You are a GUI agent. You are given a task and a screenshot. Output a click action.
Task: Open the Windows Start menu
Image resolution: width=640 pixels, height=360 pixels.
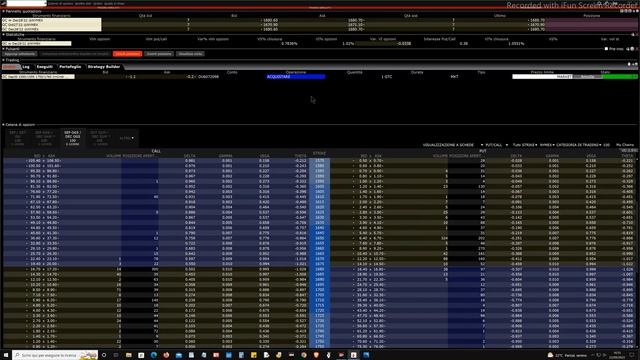[6, 355]
